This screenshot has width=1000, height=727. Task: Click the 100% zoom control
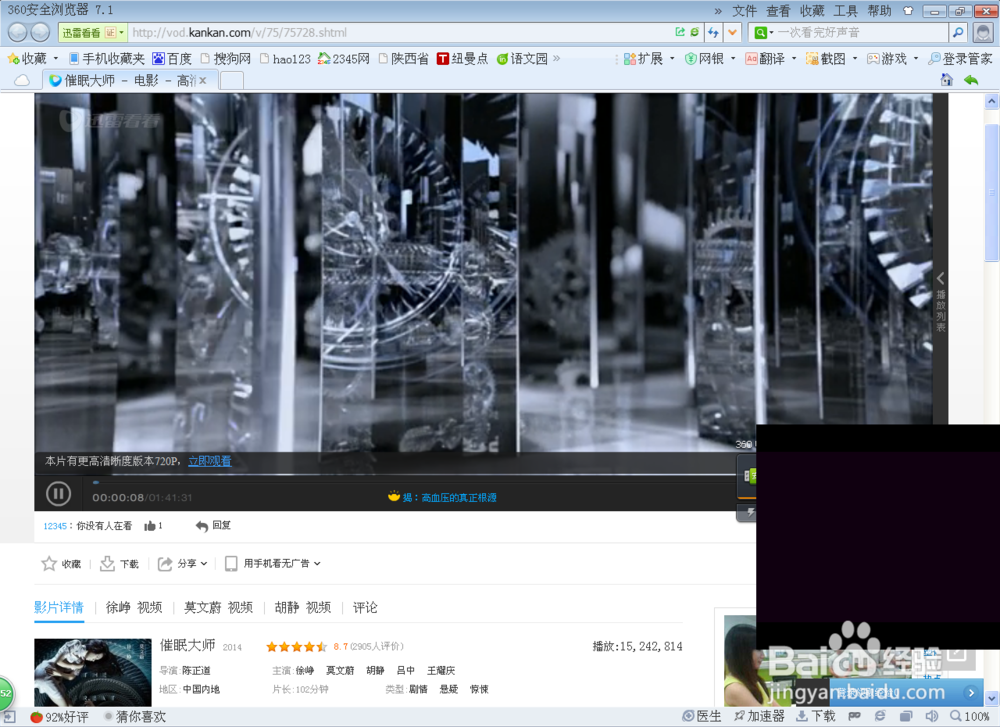(969, 716)
